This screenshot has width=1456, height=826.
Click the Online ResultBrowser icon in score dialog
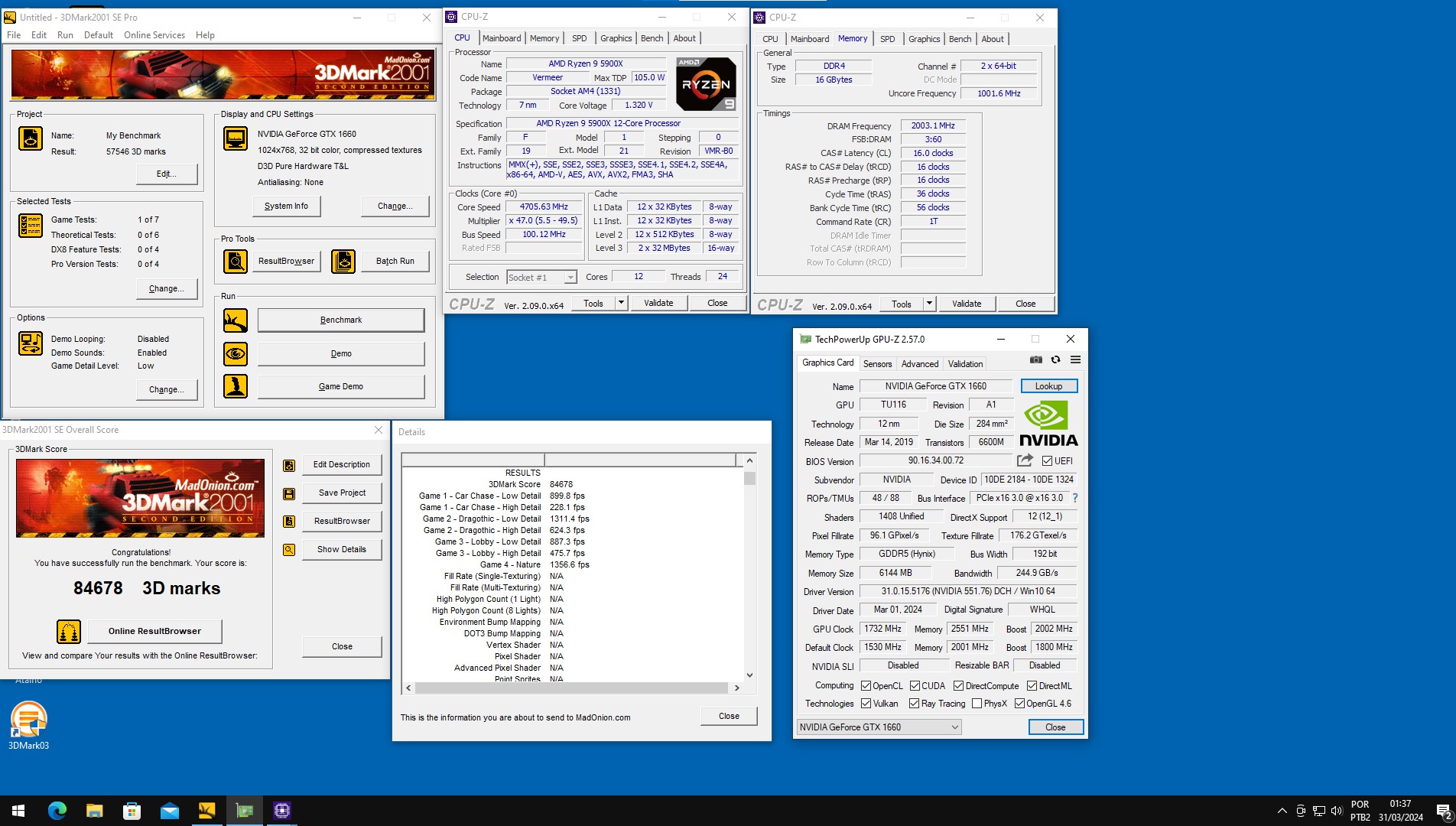[x=69, y=632]
